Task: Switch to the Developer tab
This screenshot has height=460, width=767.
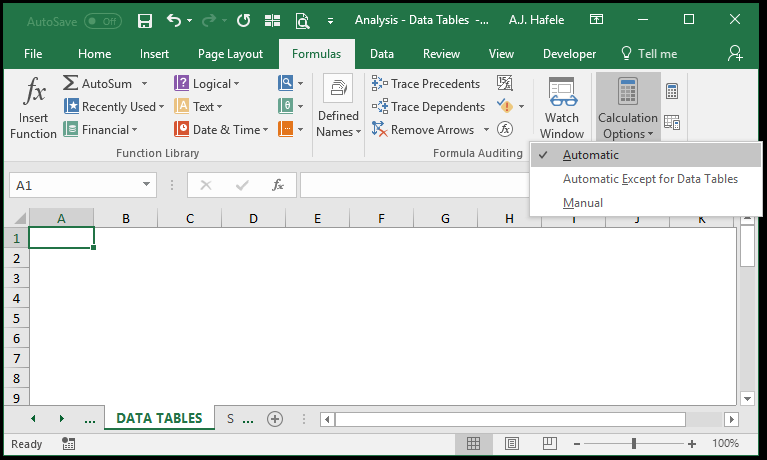Action: [x=569, y=54]
